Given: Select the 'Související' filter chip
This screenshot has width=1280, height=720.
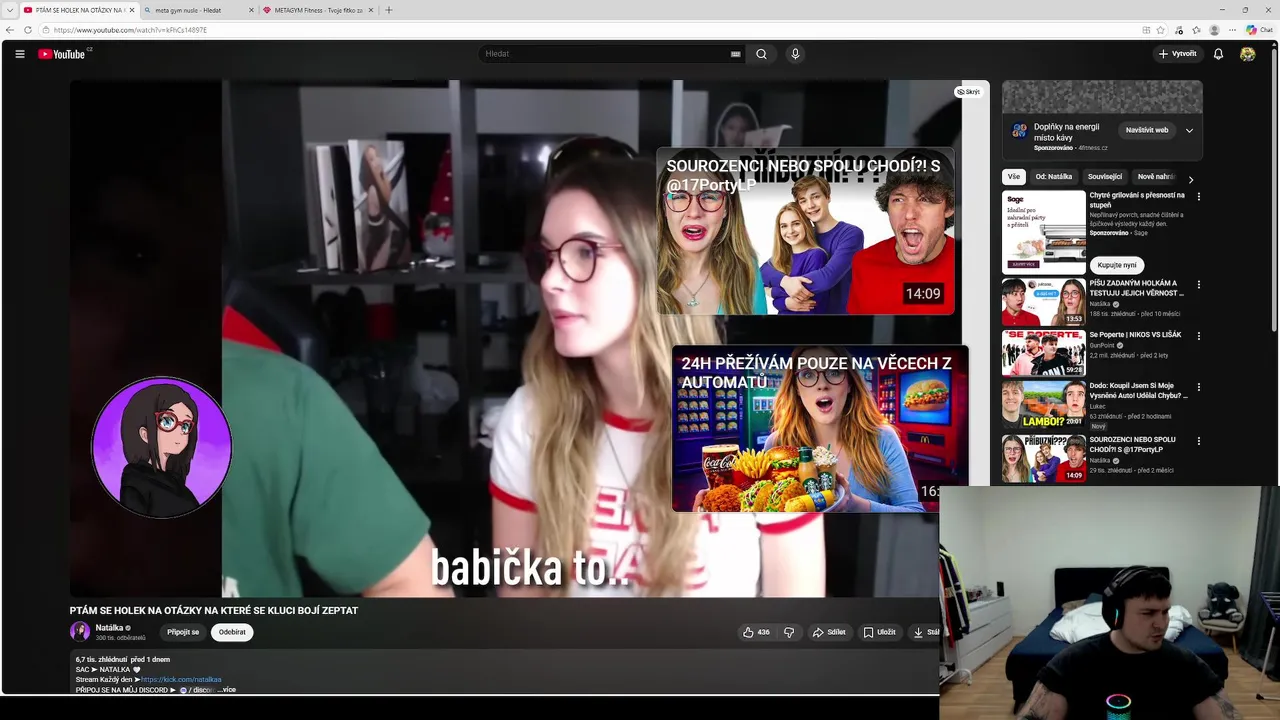Looking at the screenshot, I should pyautogui.click(x=1105, y=177).
